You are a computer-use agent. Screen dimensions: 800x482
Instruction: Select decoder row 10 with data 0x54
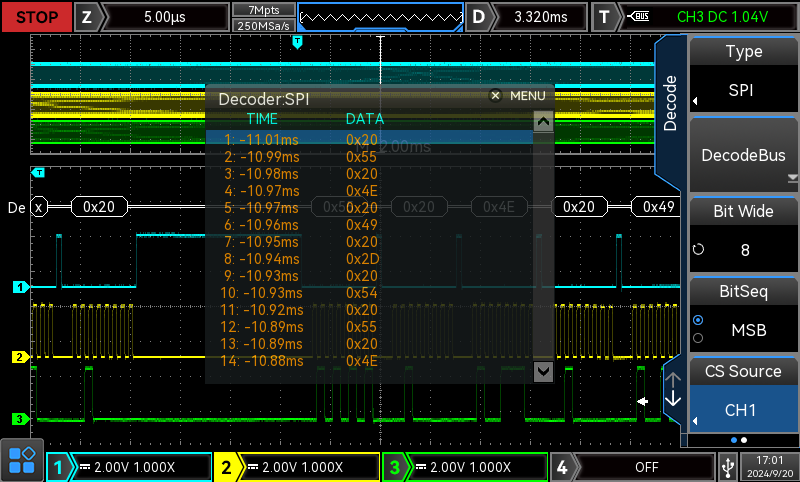pos(369,293)
